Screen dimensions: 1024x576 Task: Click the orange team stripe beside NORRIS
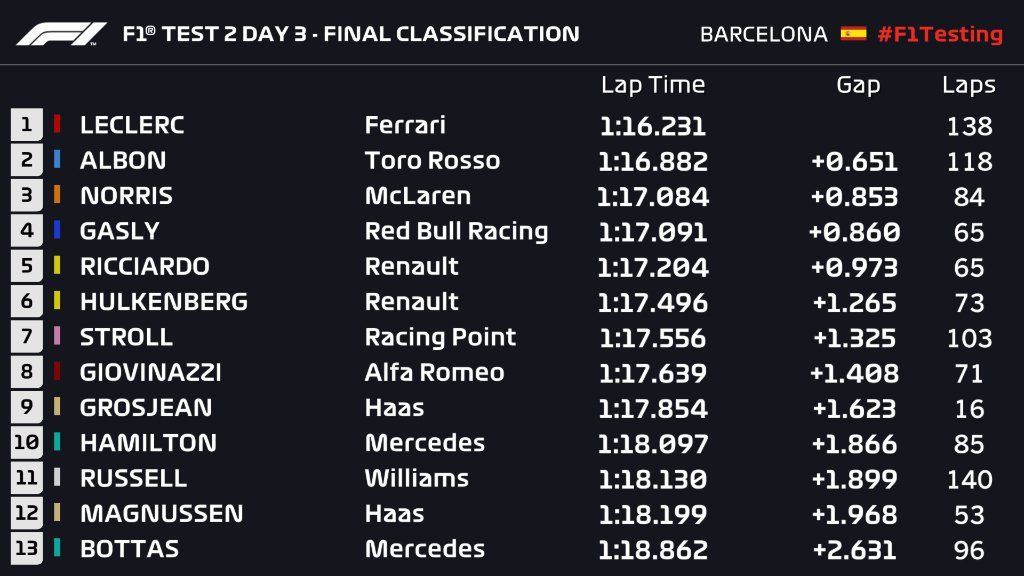pyautogui.click(x=58, y=196)
